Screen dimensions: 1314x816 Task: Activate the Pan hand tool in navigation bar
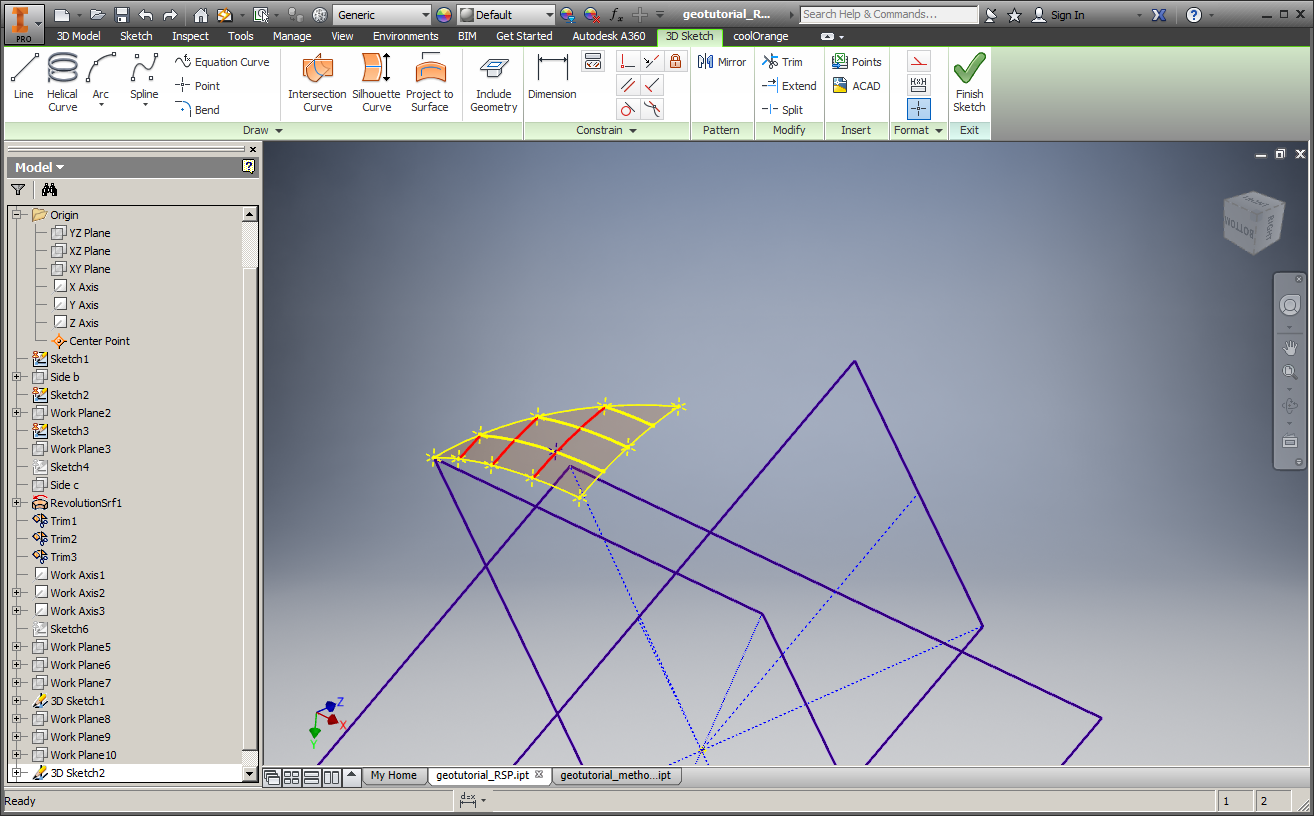pos(1290,347)
